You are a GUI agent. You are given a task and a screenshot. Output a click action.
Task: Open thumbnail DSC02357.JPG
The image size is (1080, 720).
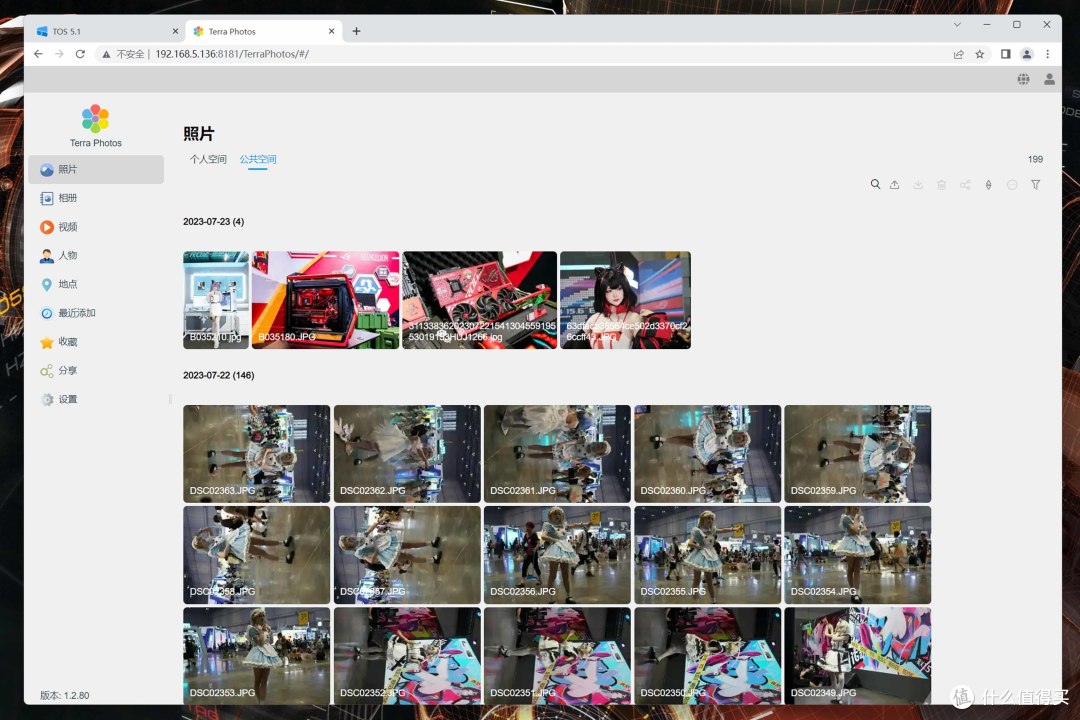coord(407,555)
